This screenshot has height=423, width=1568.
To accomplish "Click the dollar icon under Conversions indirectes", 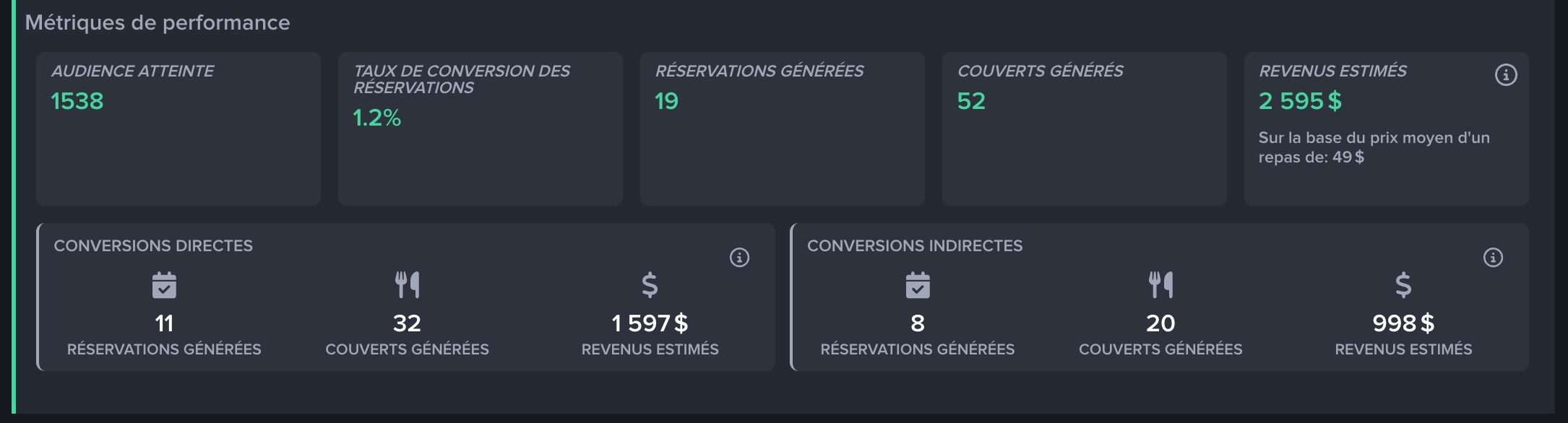I will coord(1403,285).
